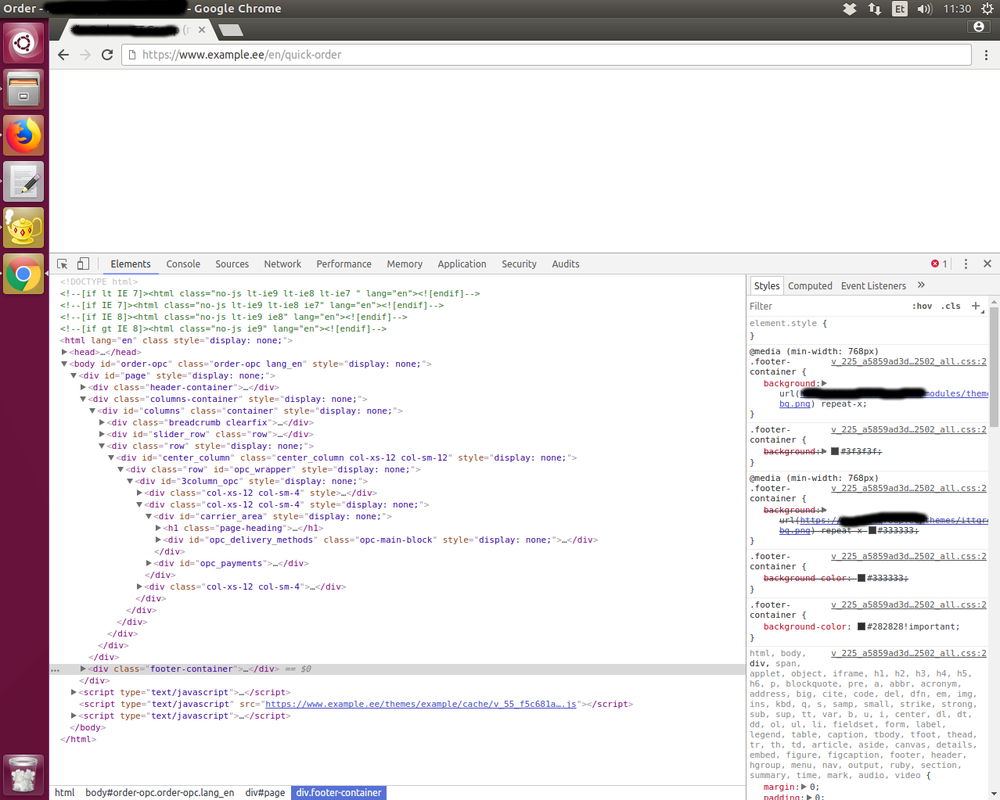The image size is (1000, 800).
Task: Open the script src URL link
Action: pyautogui.click(x=421, y=704)
